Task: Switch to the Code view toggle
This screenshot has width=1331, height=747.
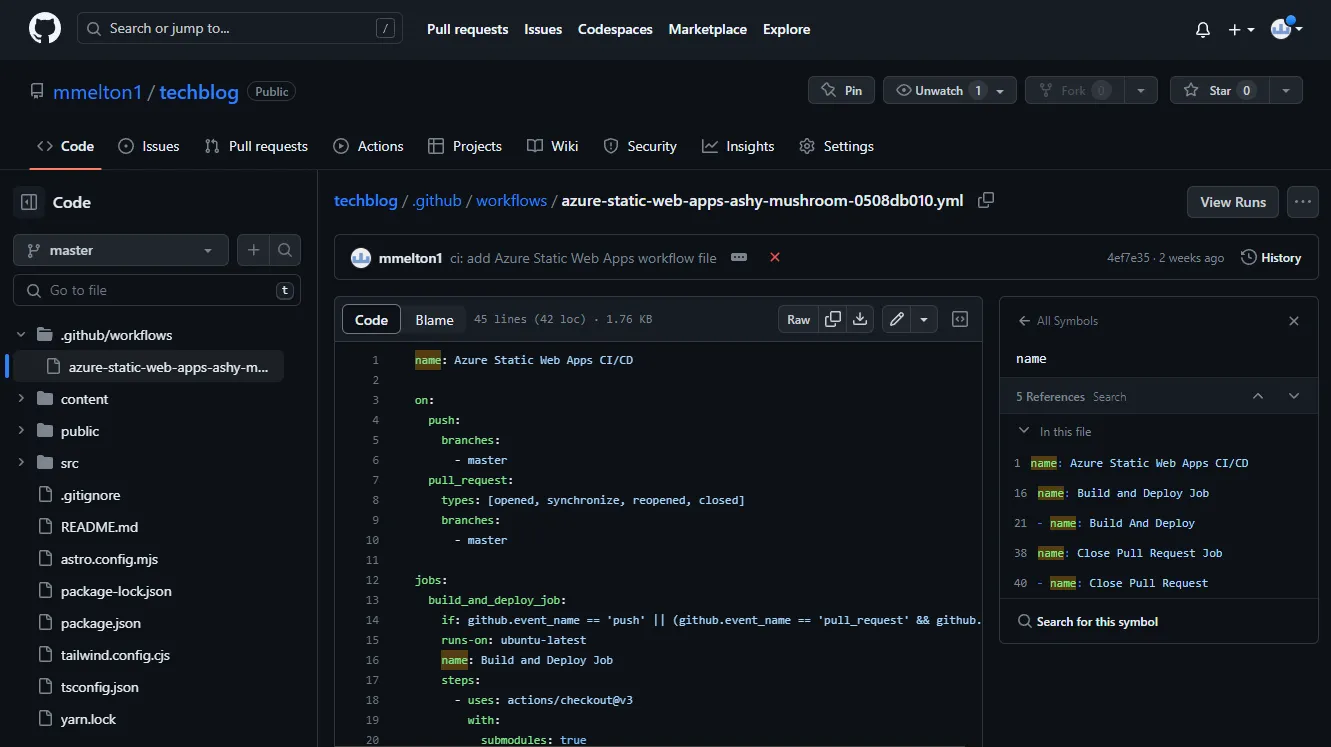Action: tap(371, 320)
